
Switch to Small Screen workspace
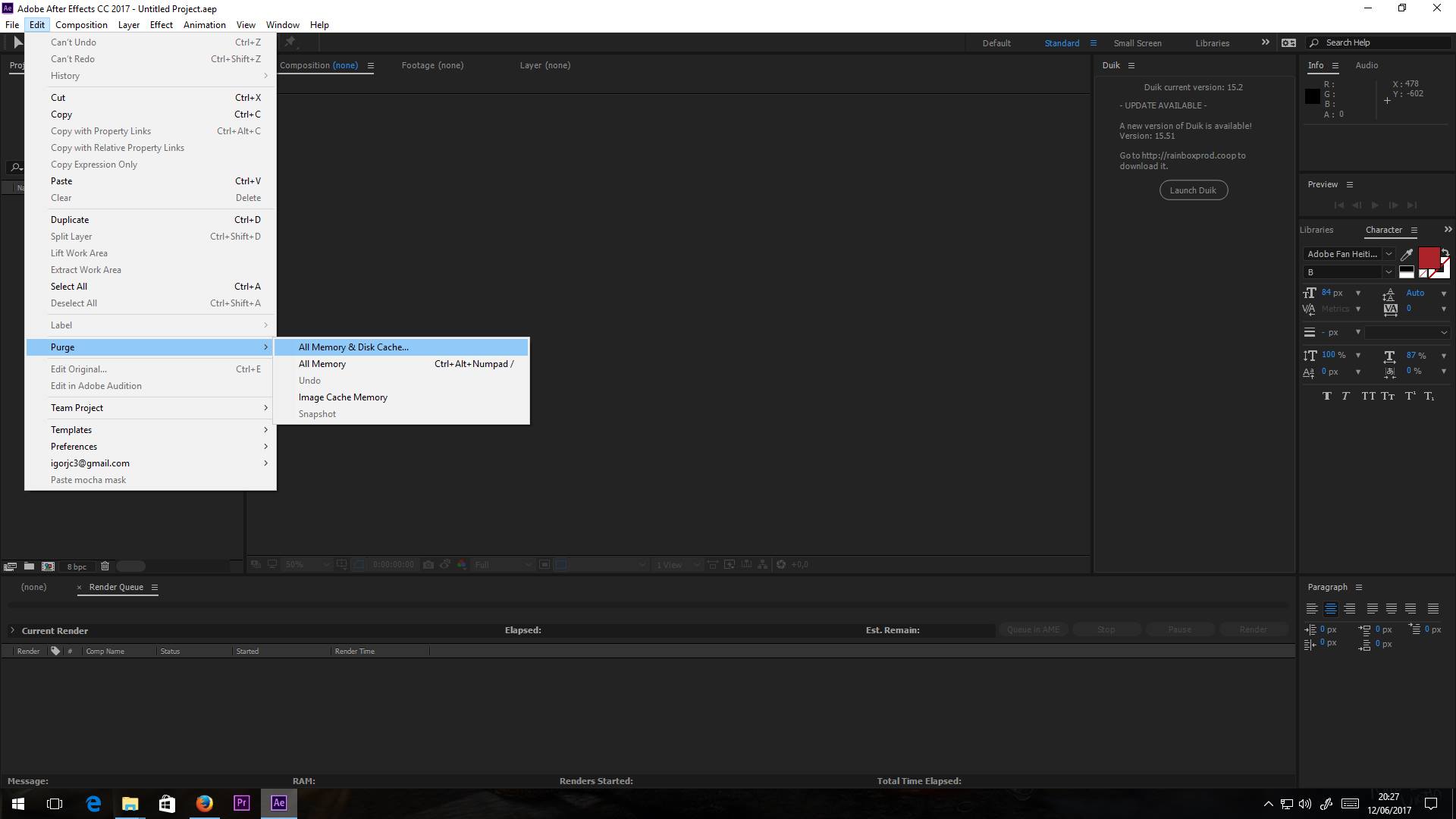tap(1137, 43)
